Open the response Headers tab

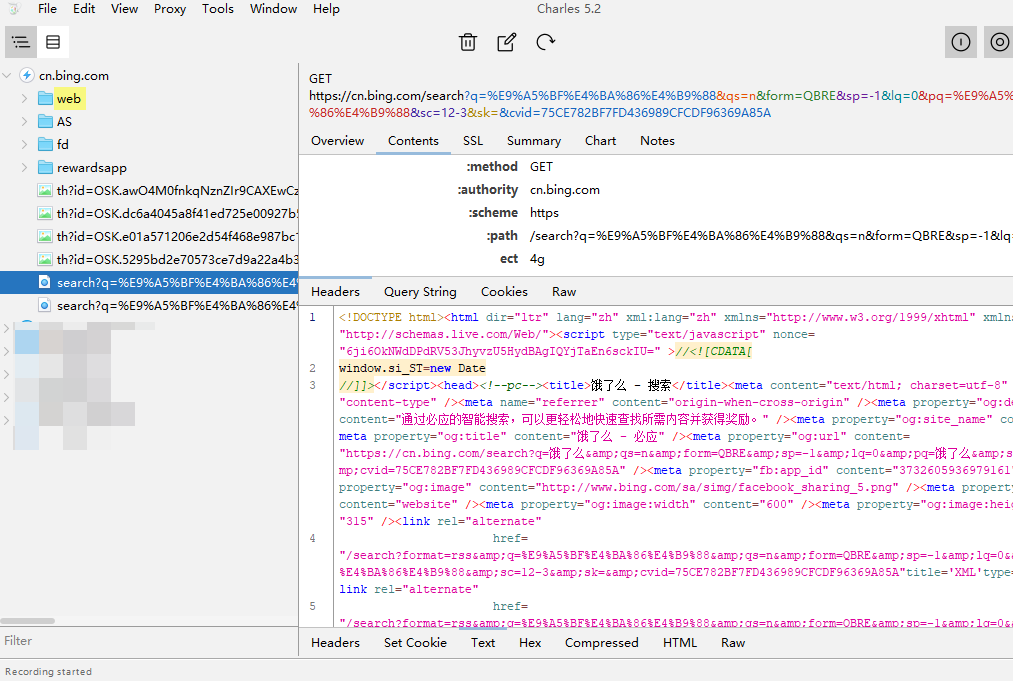pos(335,643)
